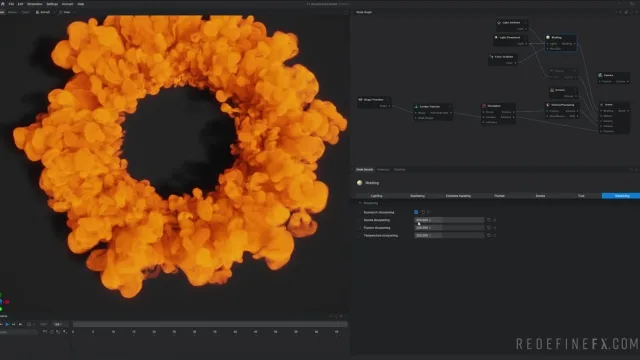This screenshot has height=360, width=640.
Task: Switch to the Lighting tab
Action: tap(376, 196)
